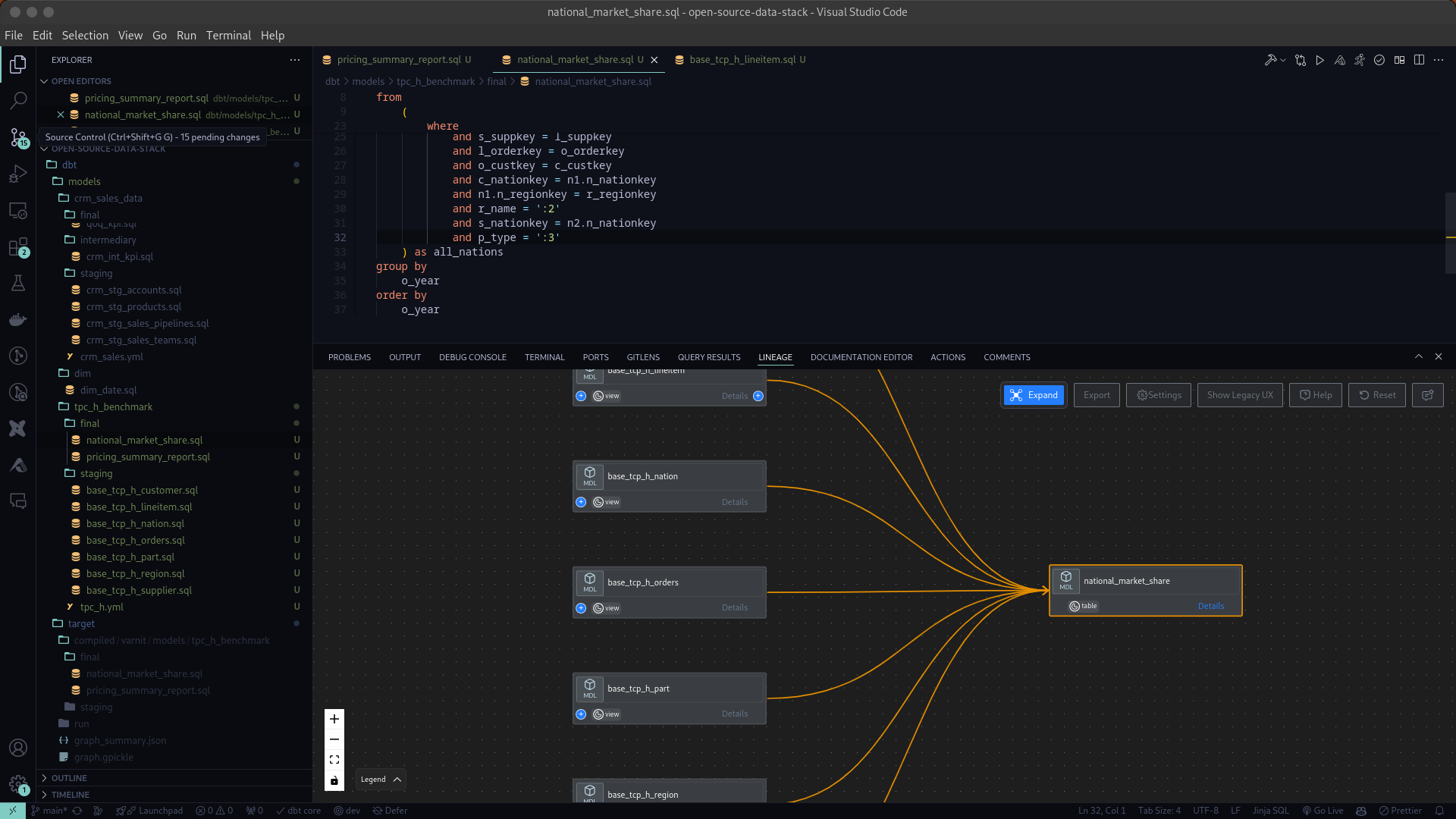Click the Export button in lineage
Image resolution: width=1456 pixels, height=819 pixels.
[x=1097, y=395]
